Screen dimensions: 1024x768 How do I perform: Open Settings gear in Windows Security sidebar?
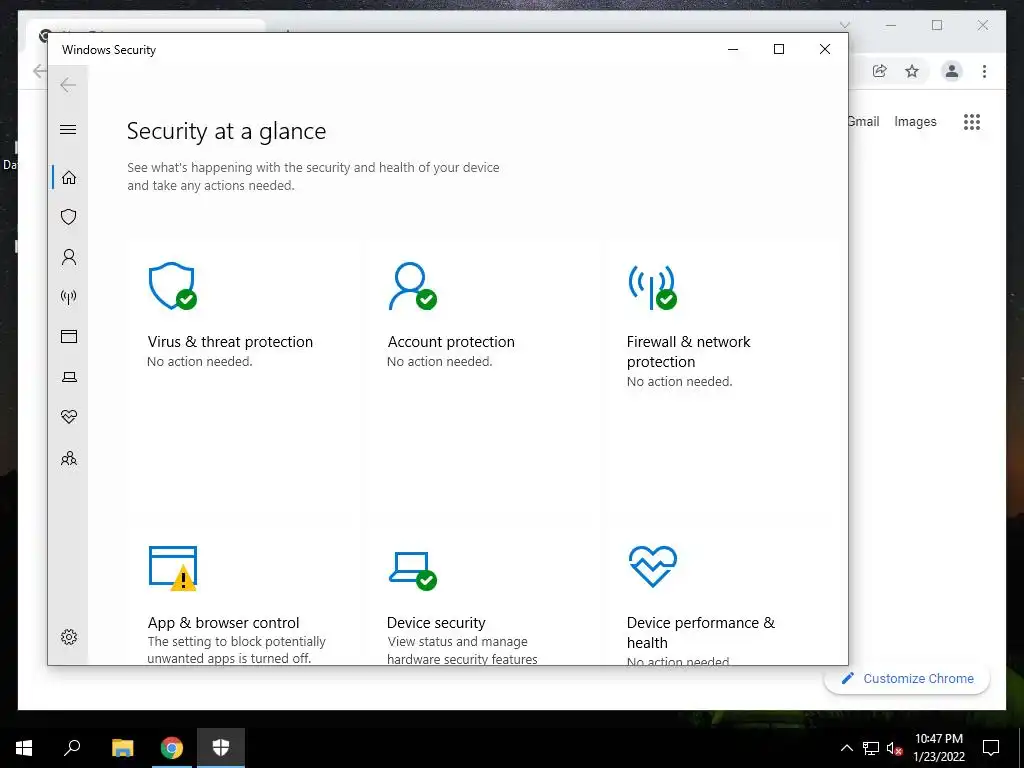pos(69,637)
